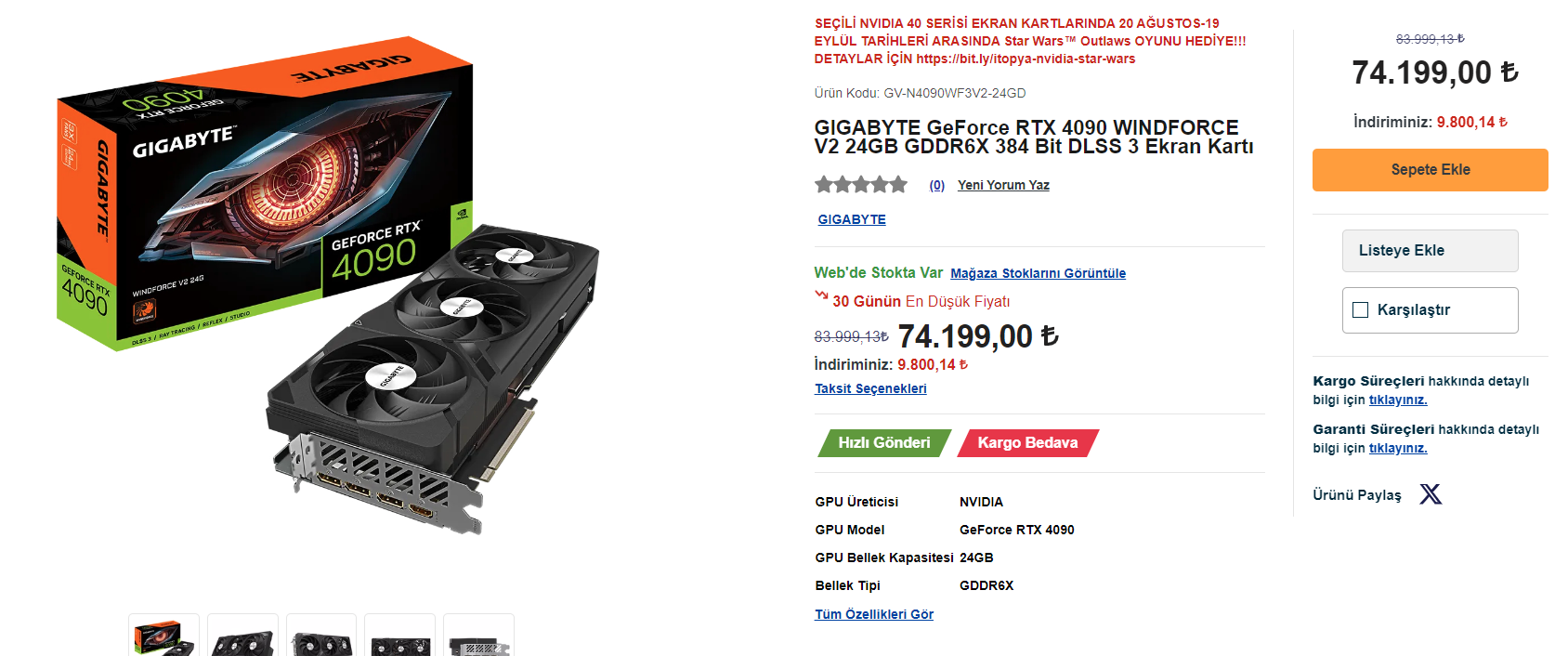Select the second product thumbnail
The height and width of the screenshot is (656, 1568).
(242, 636)
